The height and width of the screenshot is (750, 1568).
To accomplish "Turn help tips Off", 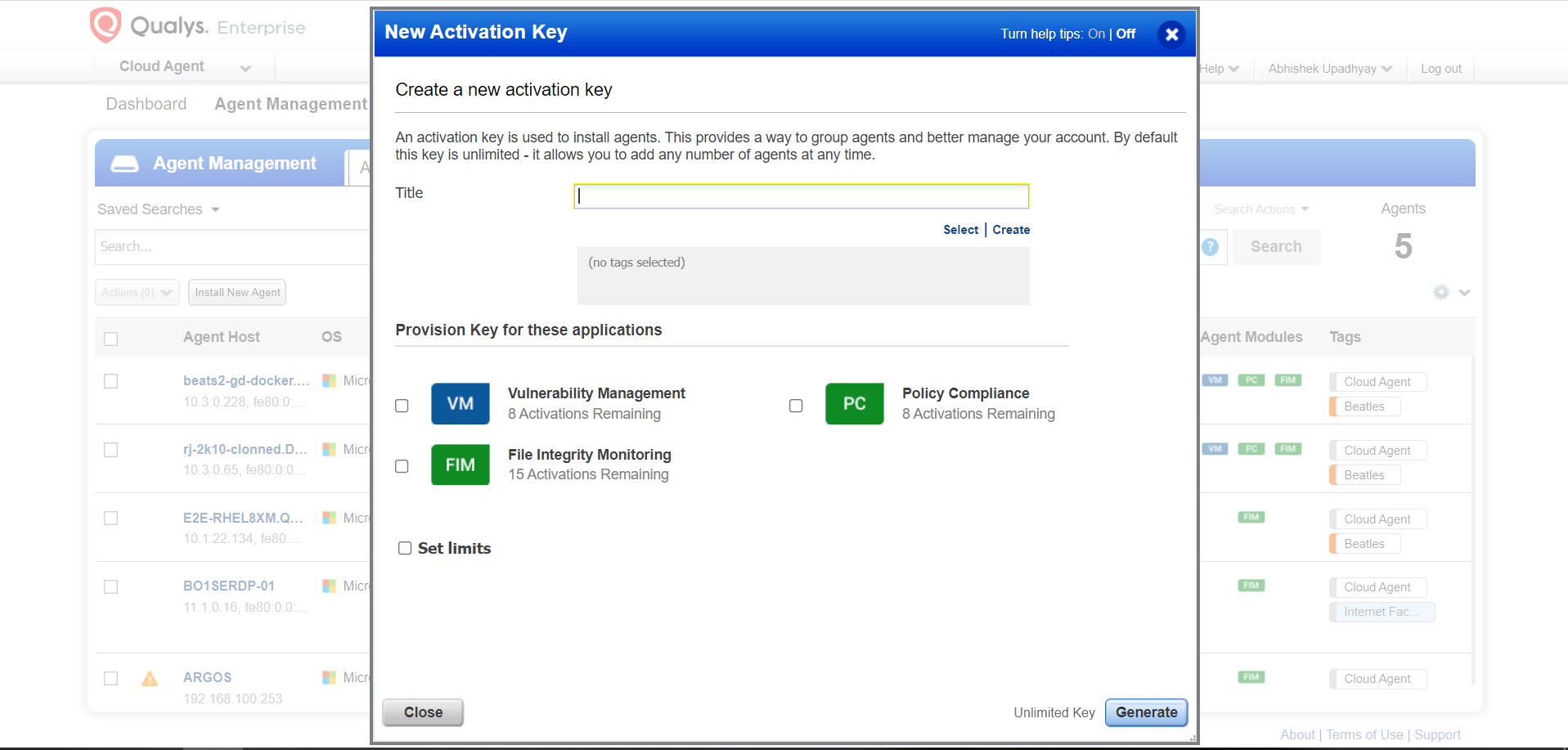I will point(1125,34).
